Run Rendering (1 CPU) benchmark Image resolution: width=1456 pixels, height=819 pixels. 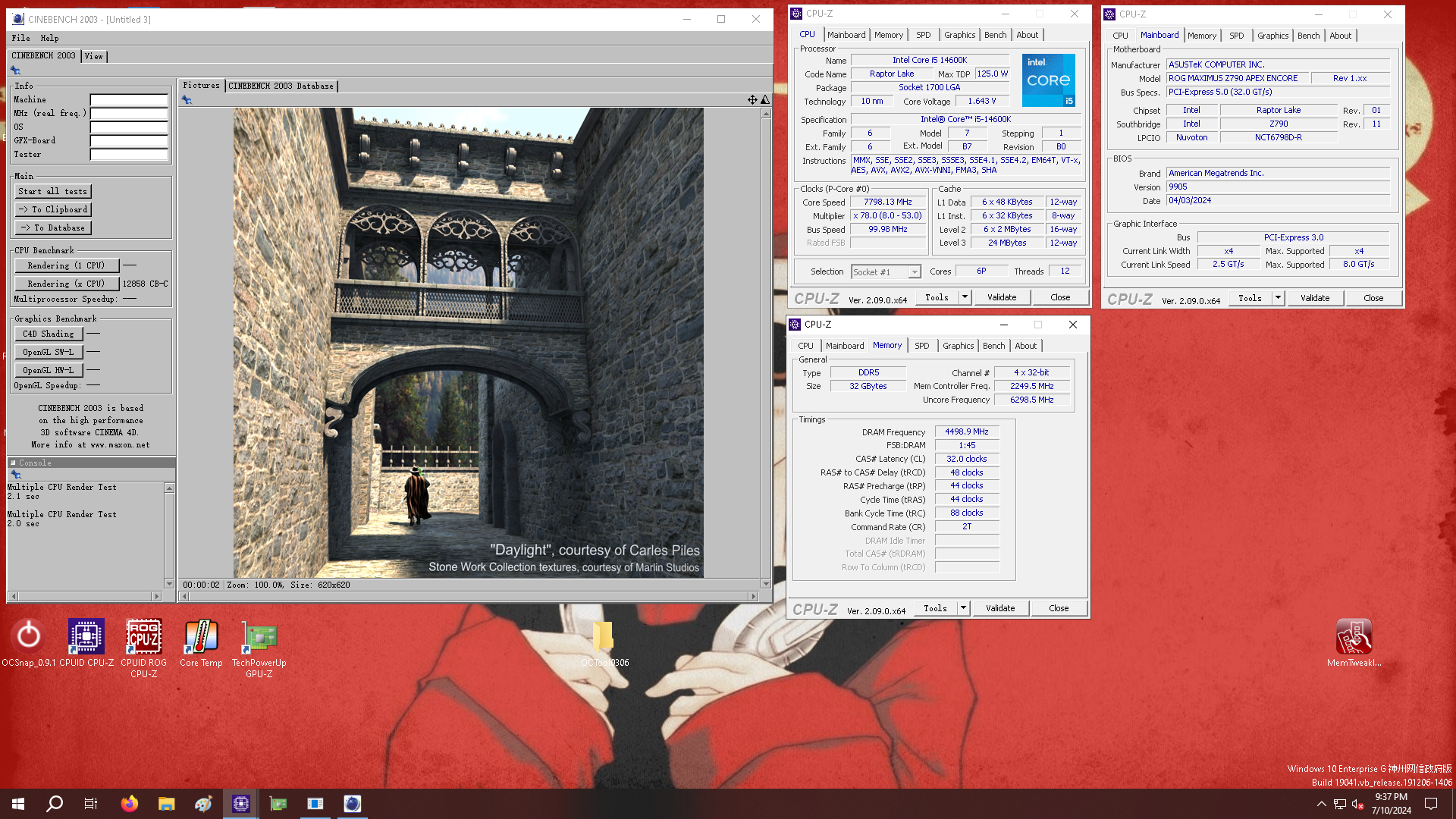click(x=67, y=265)
